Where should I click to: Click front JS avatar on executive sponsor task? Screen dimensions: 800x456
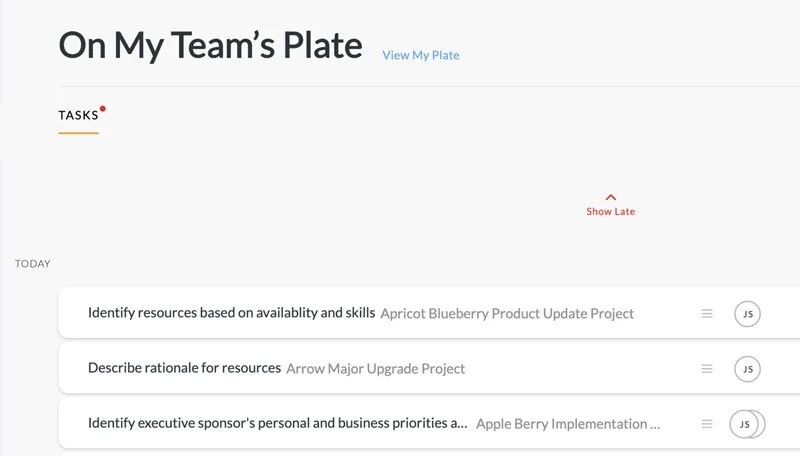point(743,424)
